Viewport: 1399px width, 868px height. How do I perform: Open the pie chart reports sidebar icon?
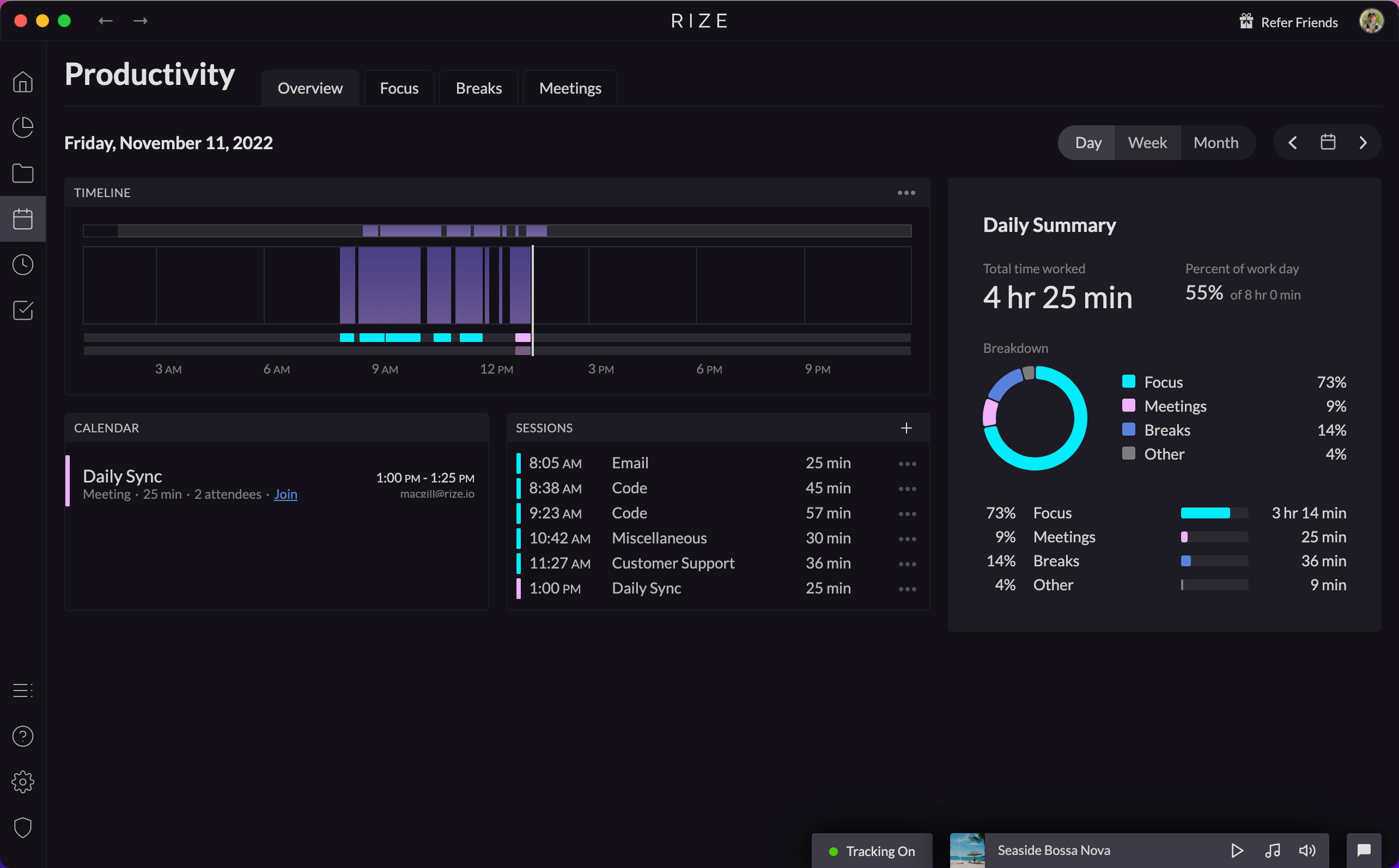(23, 127)
